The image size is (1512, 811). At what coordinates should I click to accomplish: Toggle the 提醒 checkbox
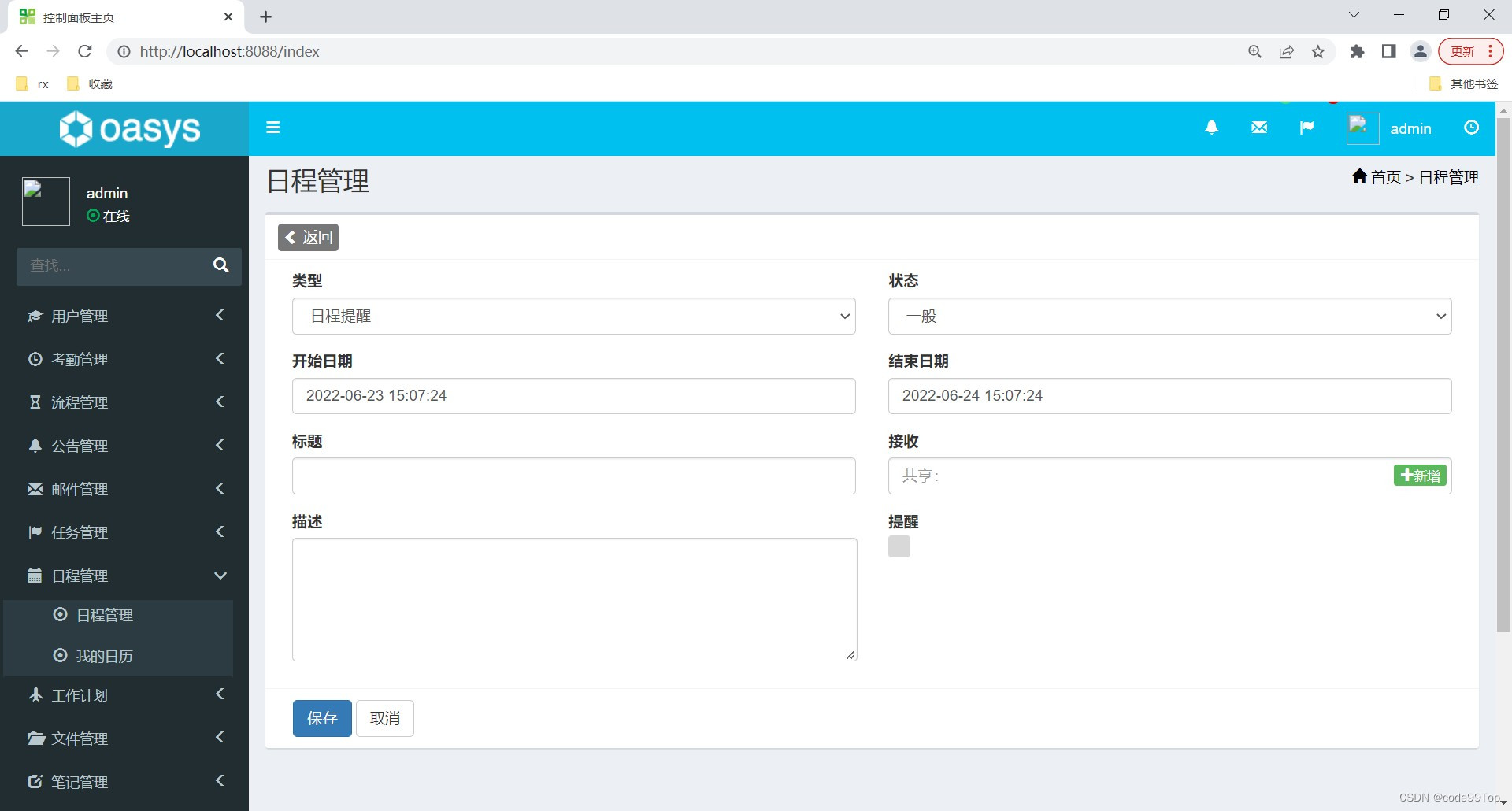(x=899, y=546)
